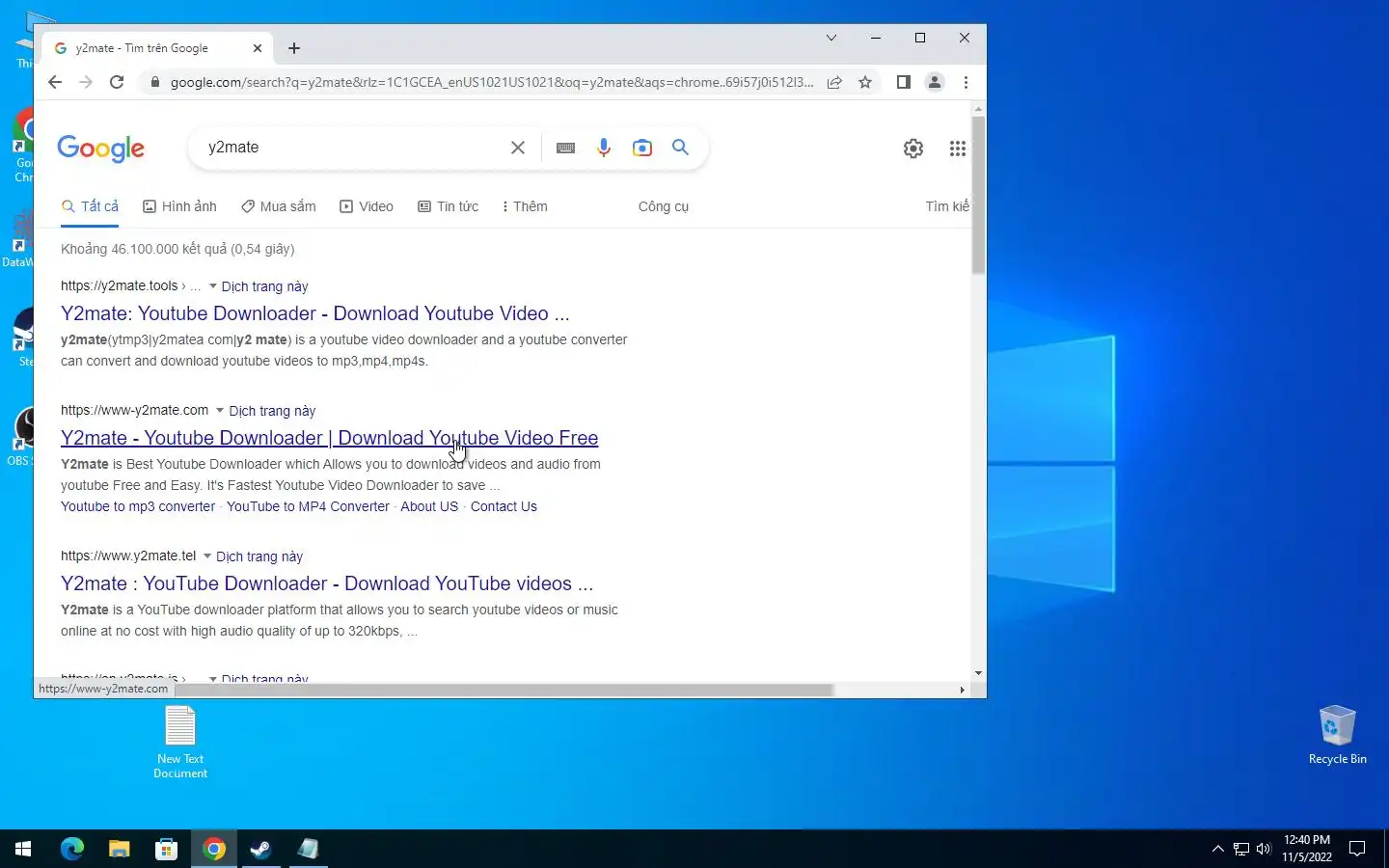Show hidden system tray icons

pos(1217,849)
